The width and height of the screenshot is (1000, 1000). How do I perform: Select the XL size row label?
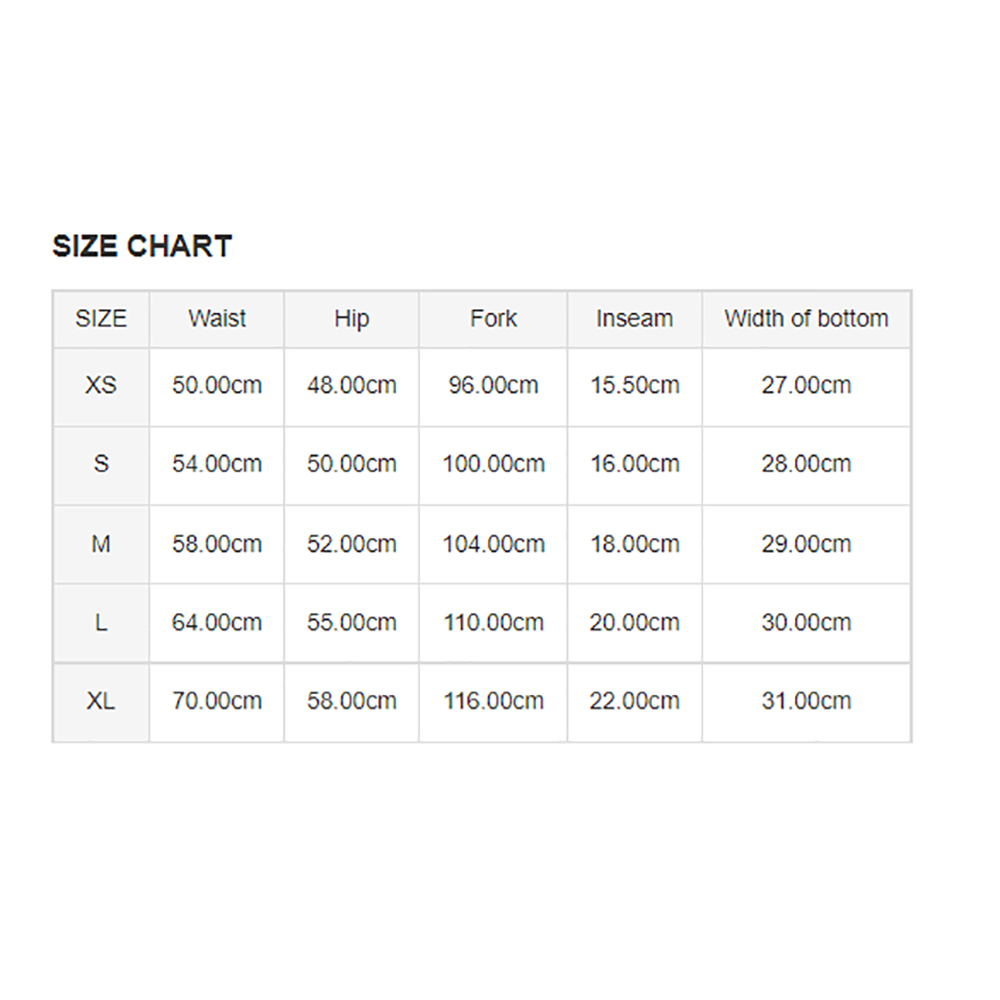point(101,702)
